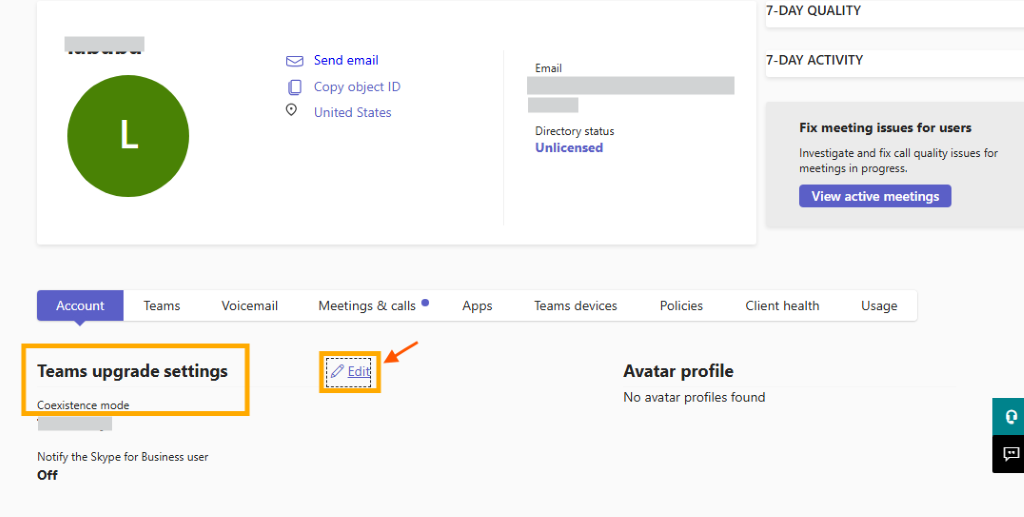The image size is (1024, 517).
Task: Click the pencil Edit icon
Action: [x=337, y=371]
